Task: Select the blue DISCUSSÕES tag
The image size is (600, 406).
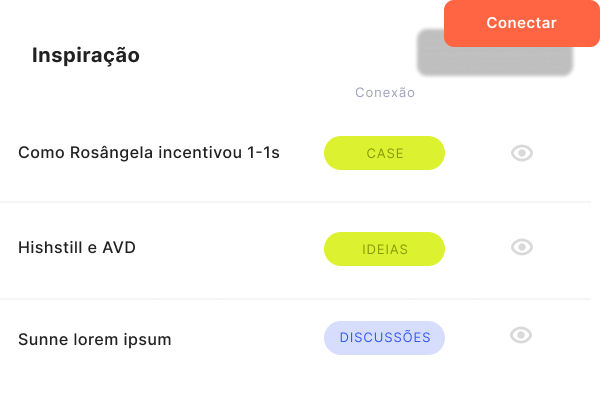Action: tap(385, 338)
